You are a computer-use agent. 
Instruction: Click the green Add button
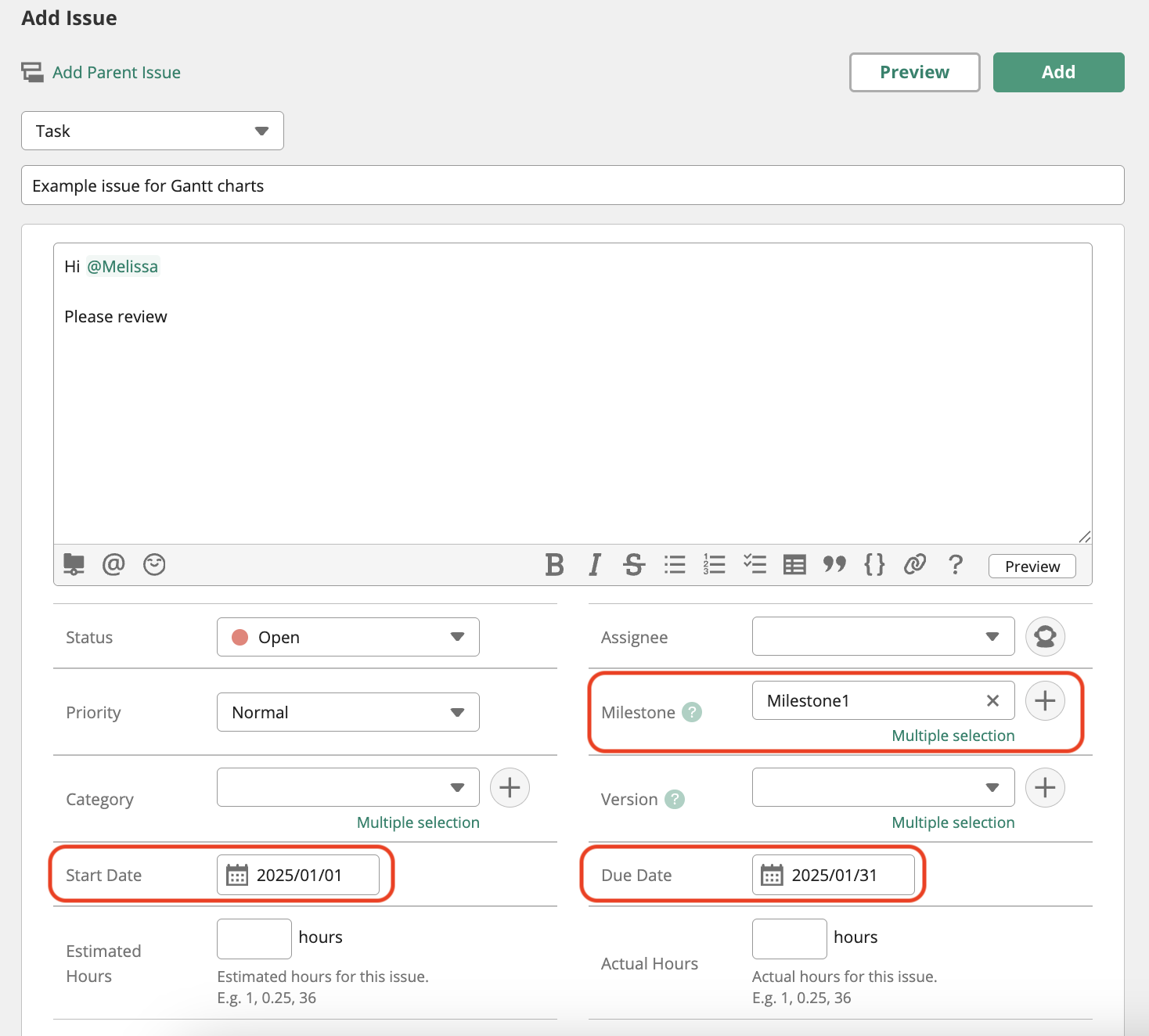point(1058,72)
